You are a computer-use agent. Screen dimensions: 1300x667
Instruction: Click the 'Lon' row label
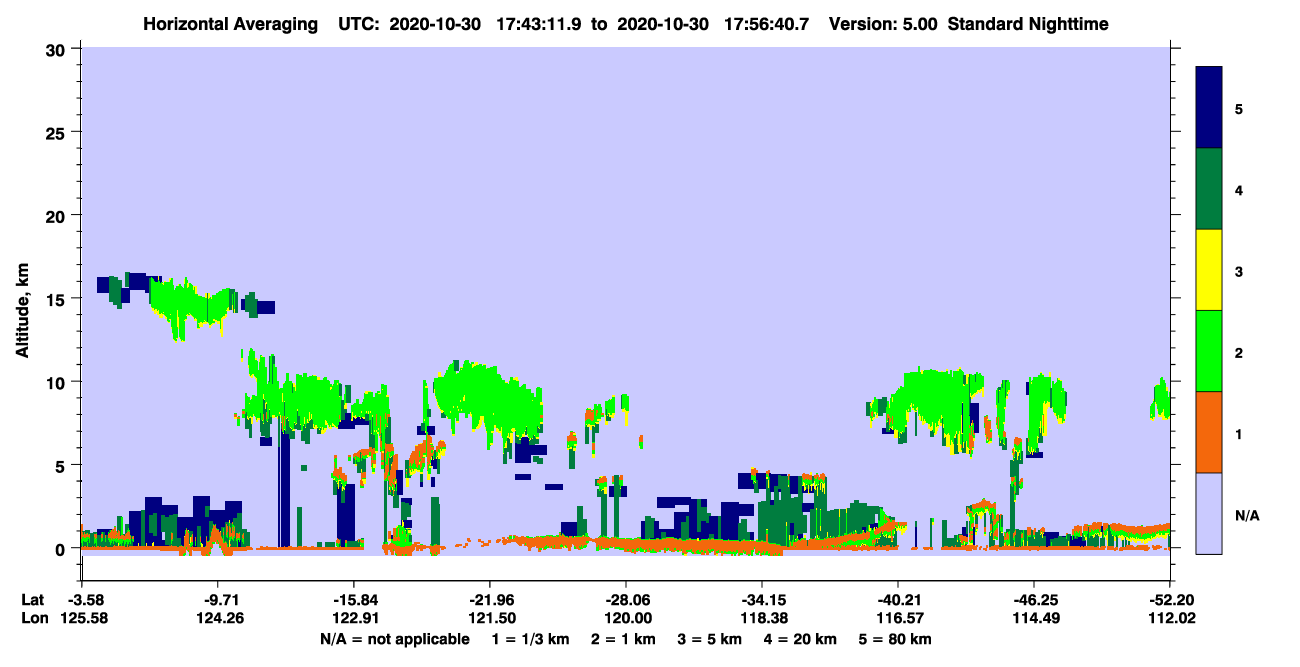click(33, 619)
